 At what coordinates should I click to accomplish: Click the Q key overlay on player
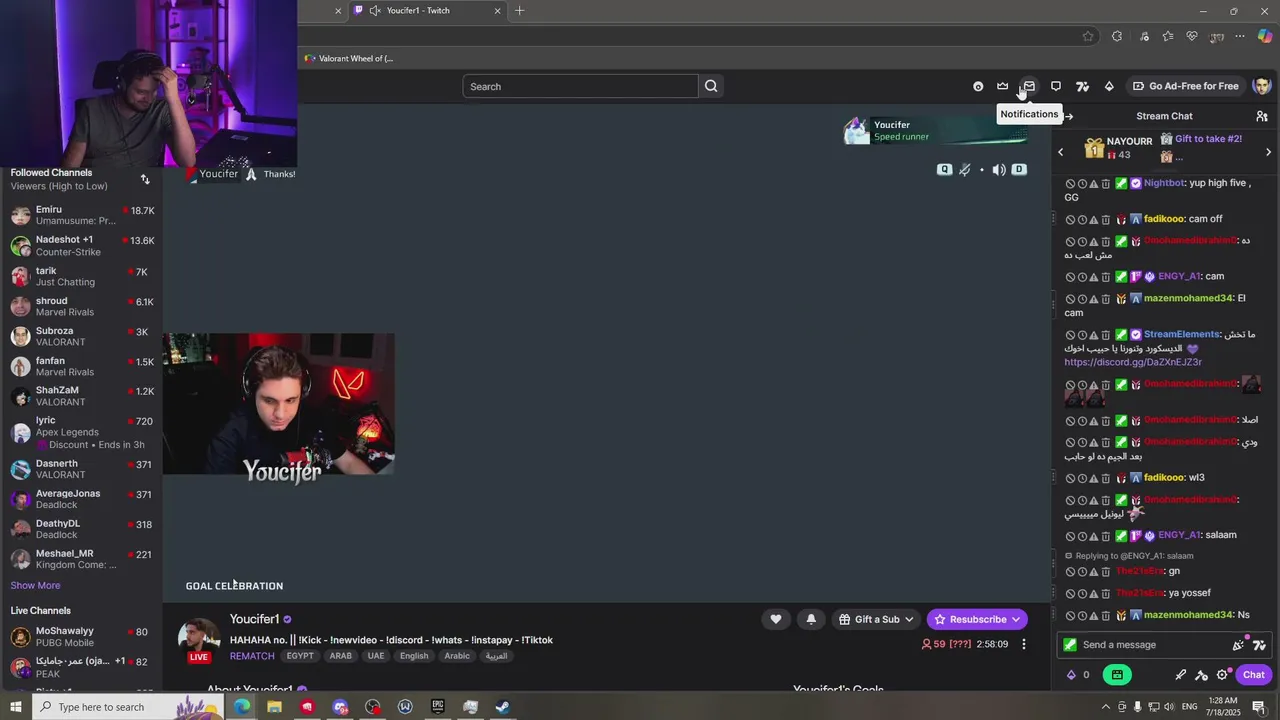(x=944, y=170)
